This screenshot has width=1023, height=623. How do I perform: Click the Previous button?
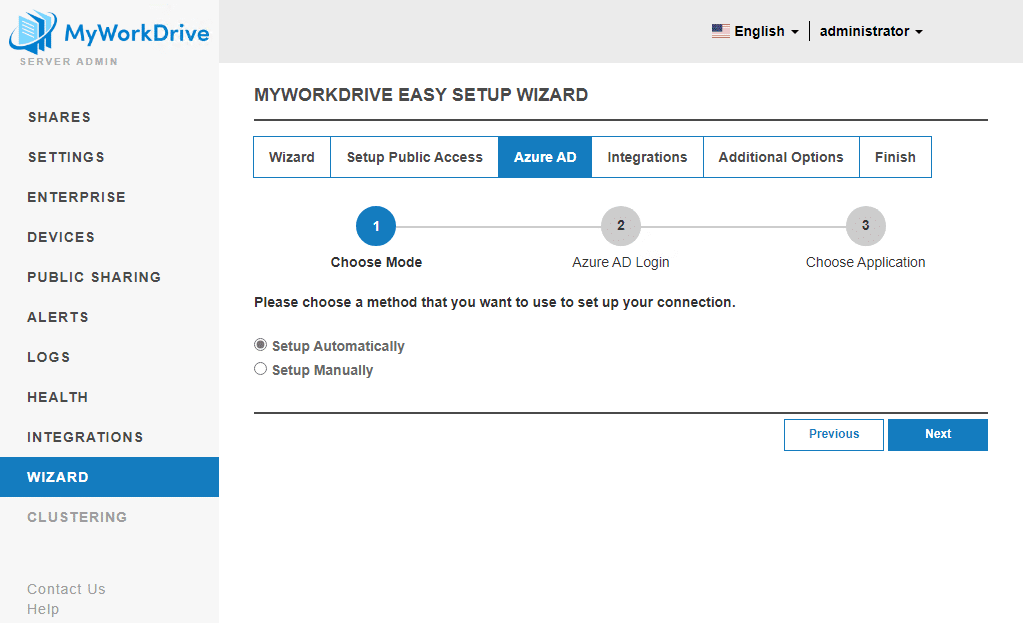(x=833, y=434)
